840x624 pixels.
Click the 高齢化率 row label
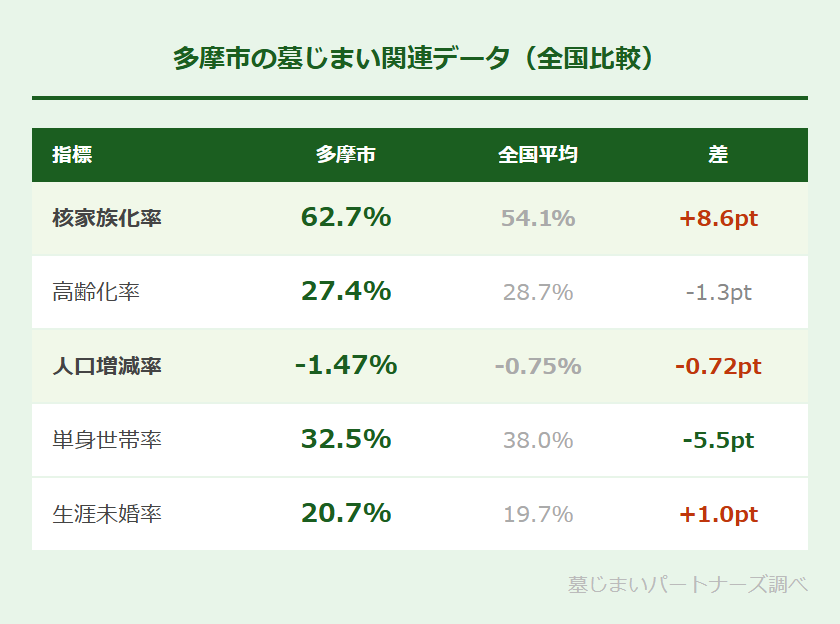(x=96, y=292)
